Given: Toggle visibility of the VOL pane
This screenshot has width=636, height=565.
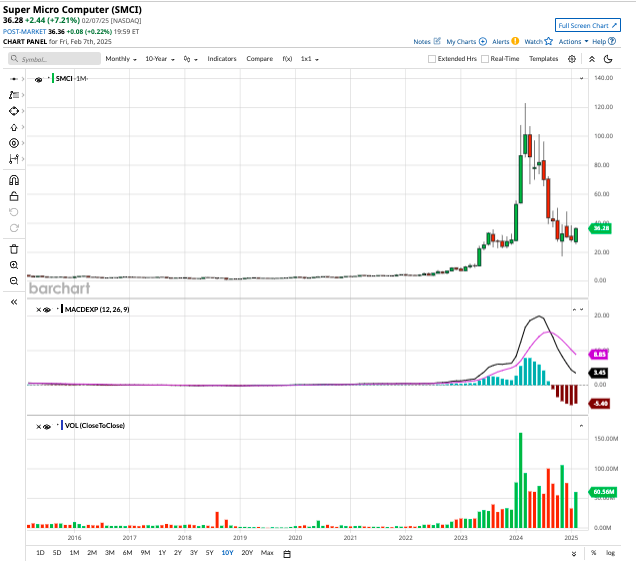Looking at the screenshot, I should tap(47, 426).
